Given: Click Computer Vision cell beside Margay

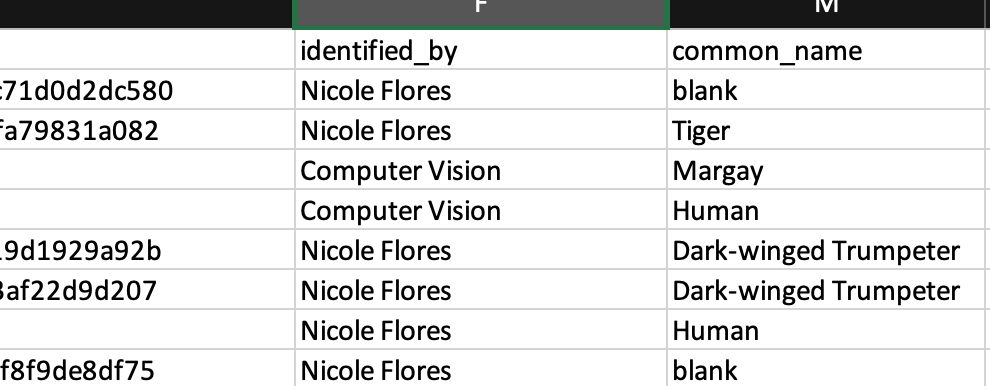Looking at the screenshot, I should (481, 169).
